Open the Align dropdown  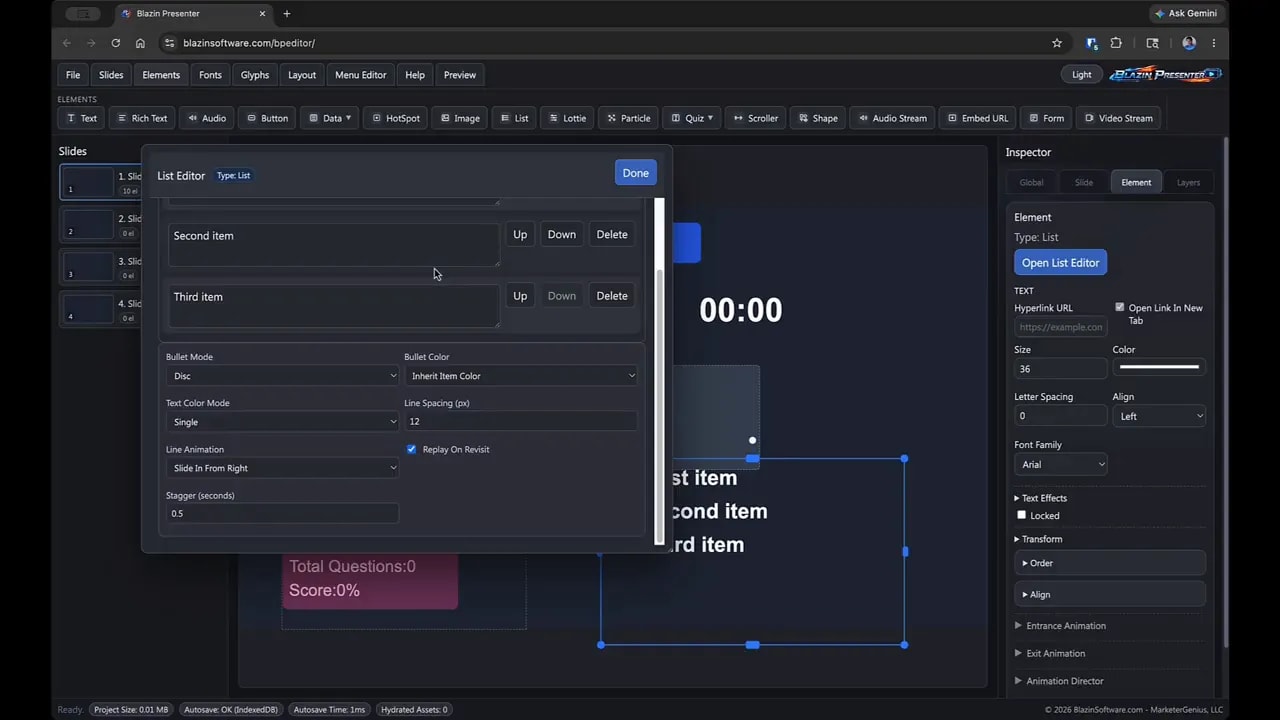[x=1159, y=416]
